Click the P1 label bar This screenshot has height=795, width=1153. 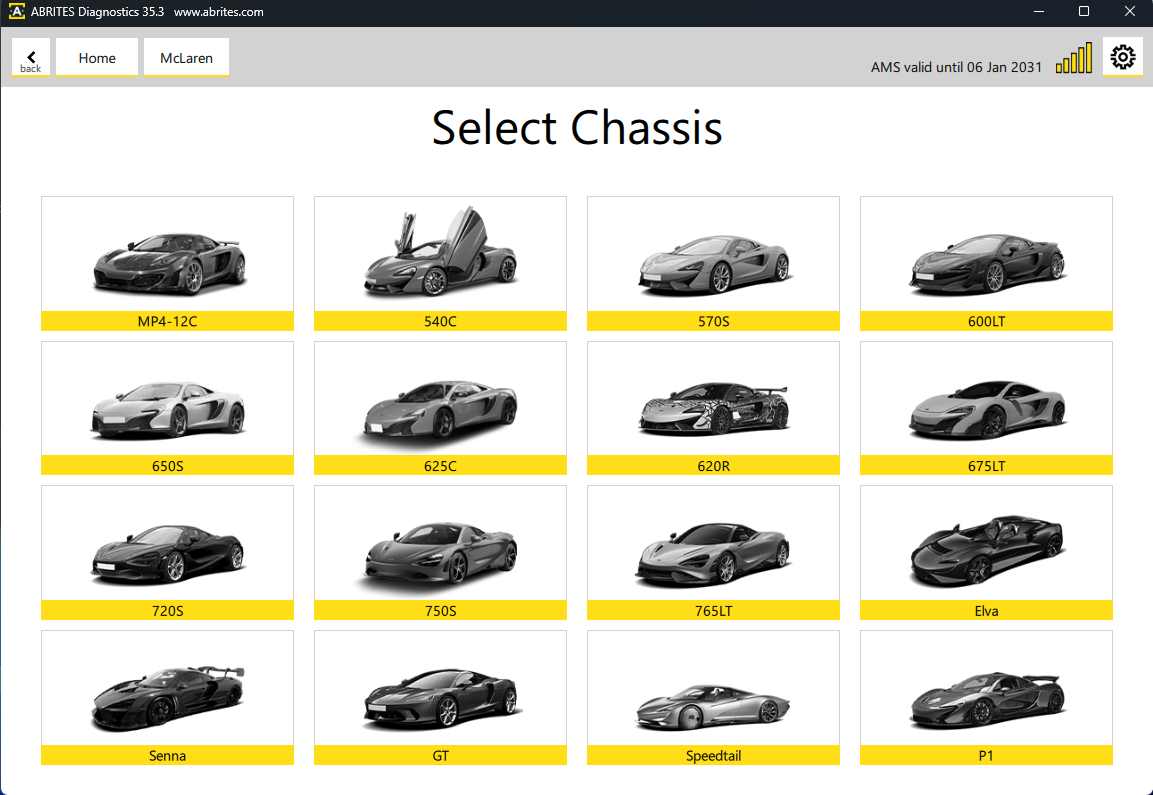point(986,756)
